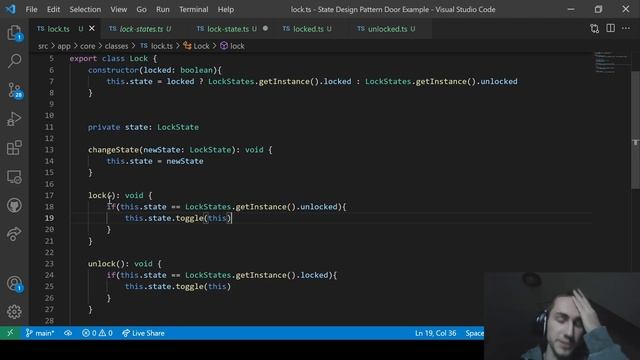Open the Extensions view
This screenshot has width=640, height=360.
14,148
